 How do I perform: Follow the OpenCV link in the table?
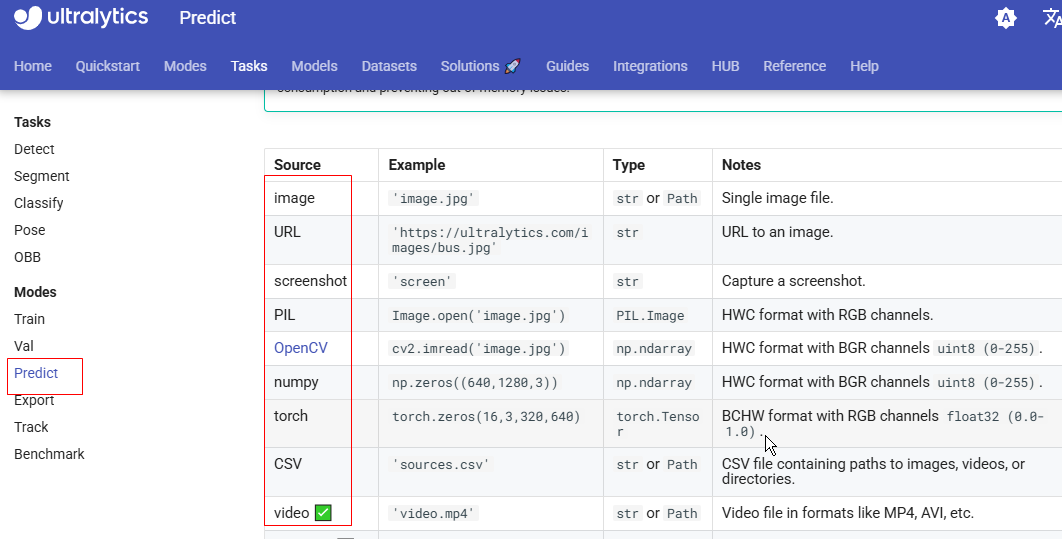click(x=301, y=348)
